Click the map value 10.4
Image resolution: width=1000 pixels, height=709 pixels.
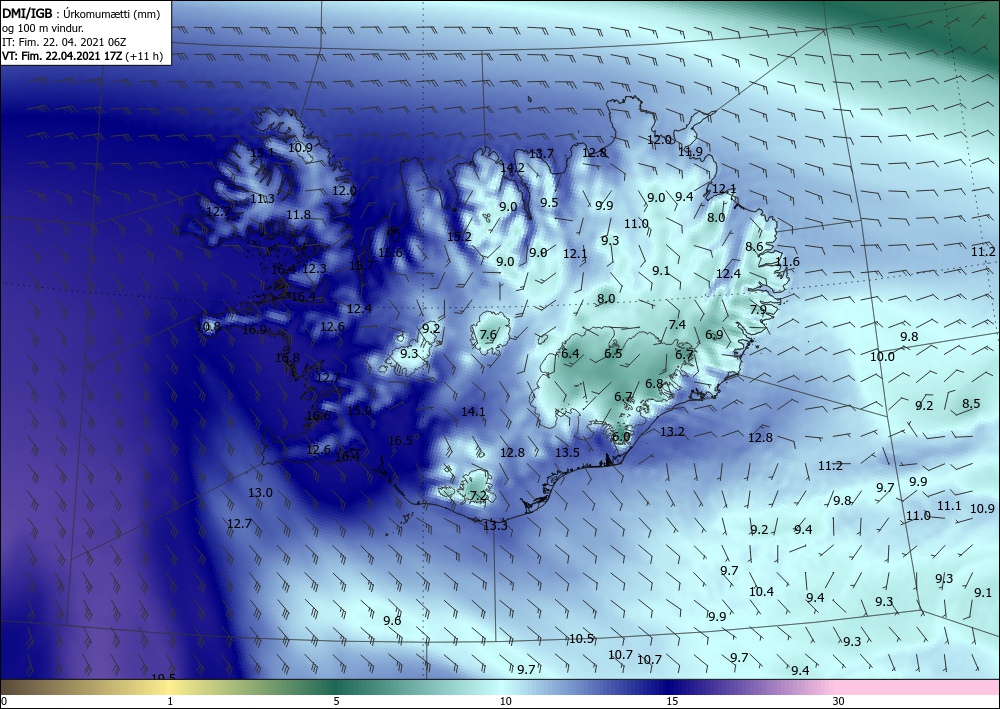pyautogui.click(x=761, y=592)
